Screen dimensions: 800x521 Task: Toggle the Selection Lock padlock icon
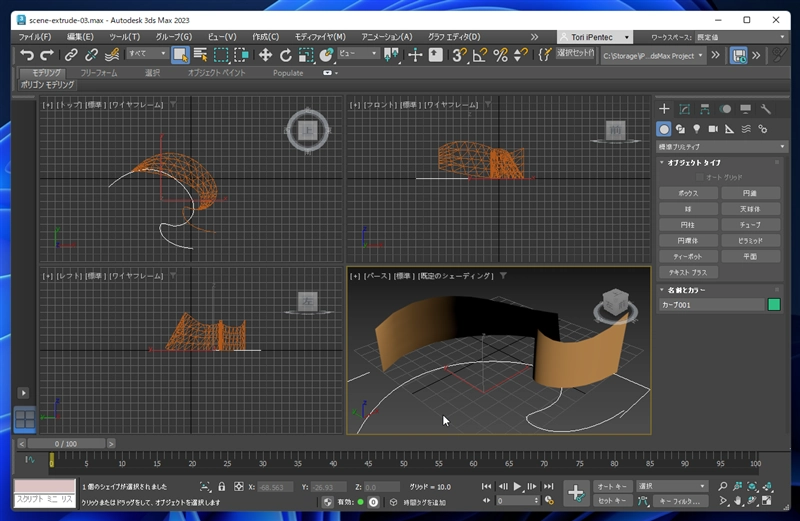(x=221, y=486)
